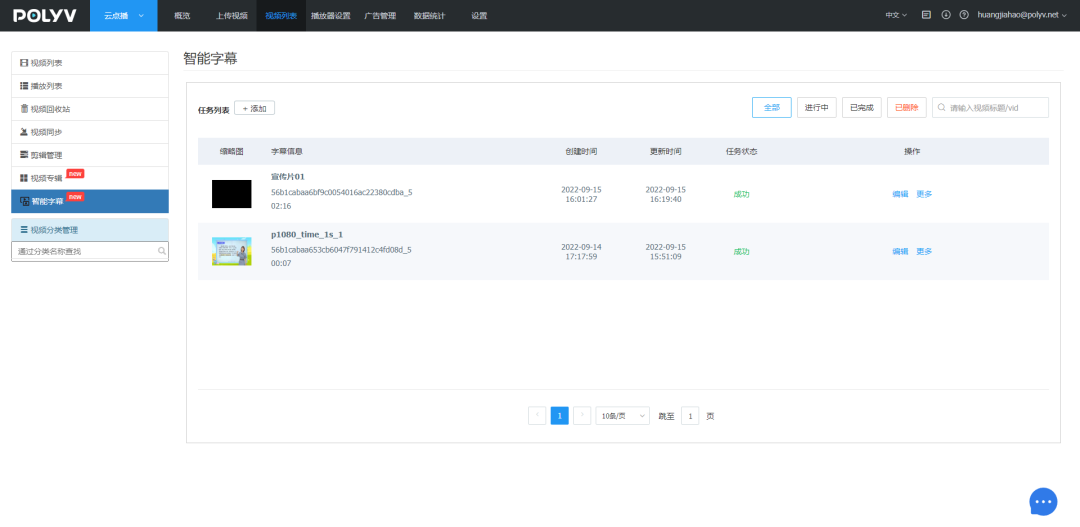This screenshot has height=527, width=1080.
Task: Open the 中文 language dropdown
Action: point(896,15)
